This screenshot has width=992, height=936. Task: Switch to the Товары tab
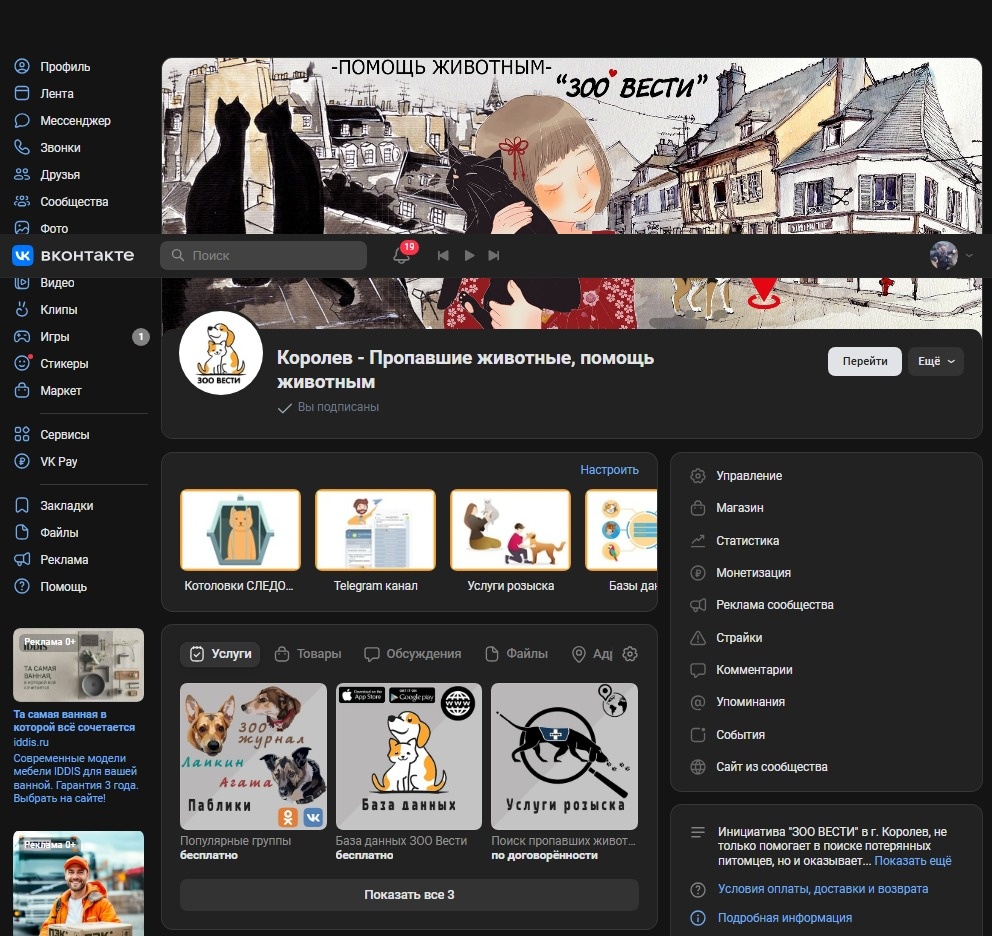click(308, 654)
